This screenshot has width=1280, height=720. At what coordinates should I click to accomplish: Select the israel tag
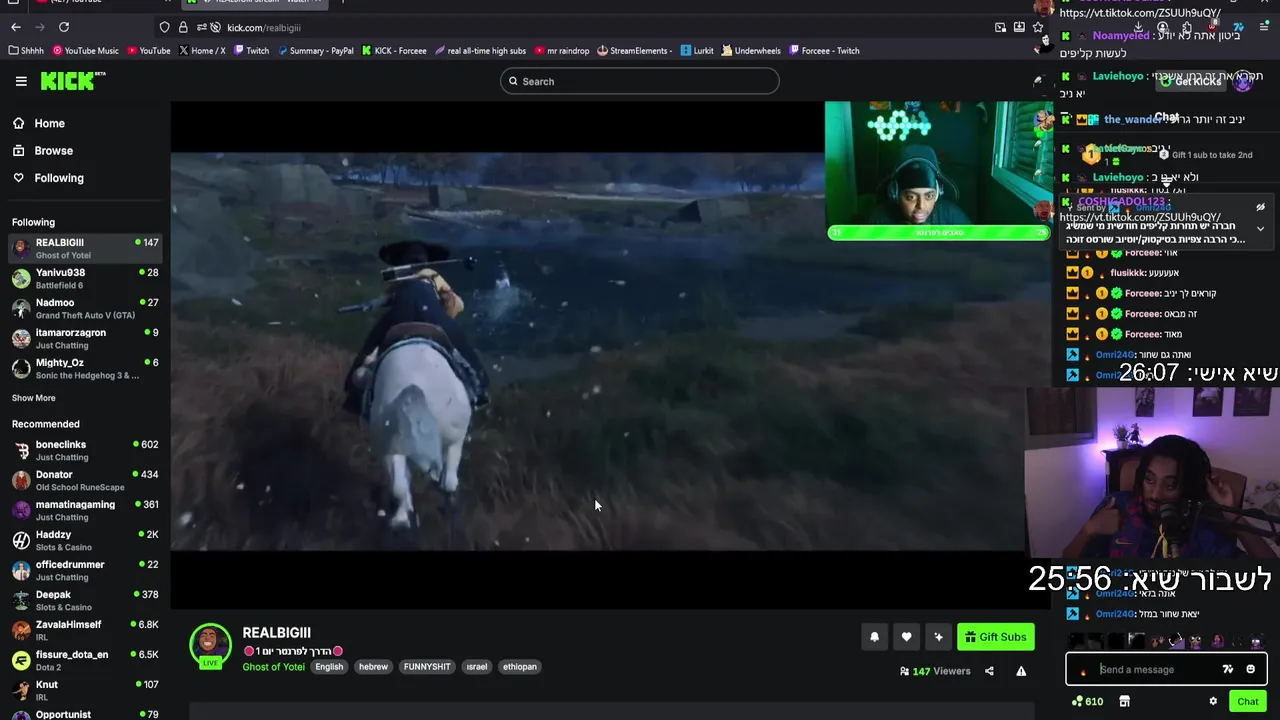(477, 667)
